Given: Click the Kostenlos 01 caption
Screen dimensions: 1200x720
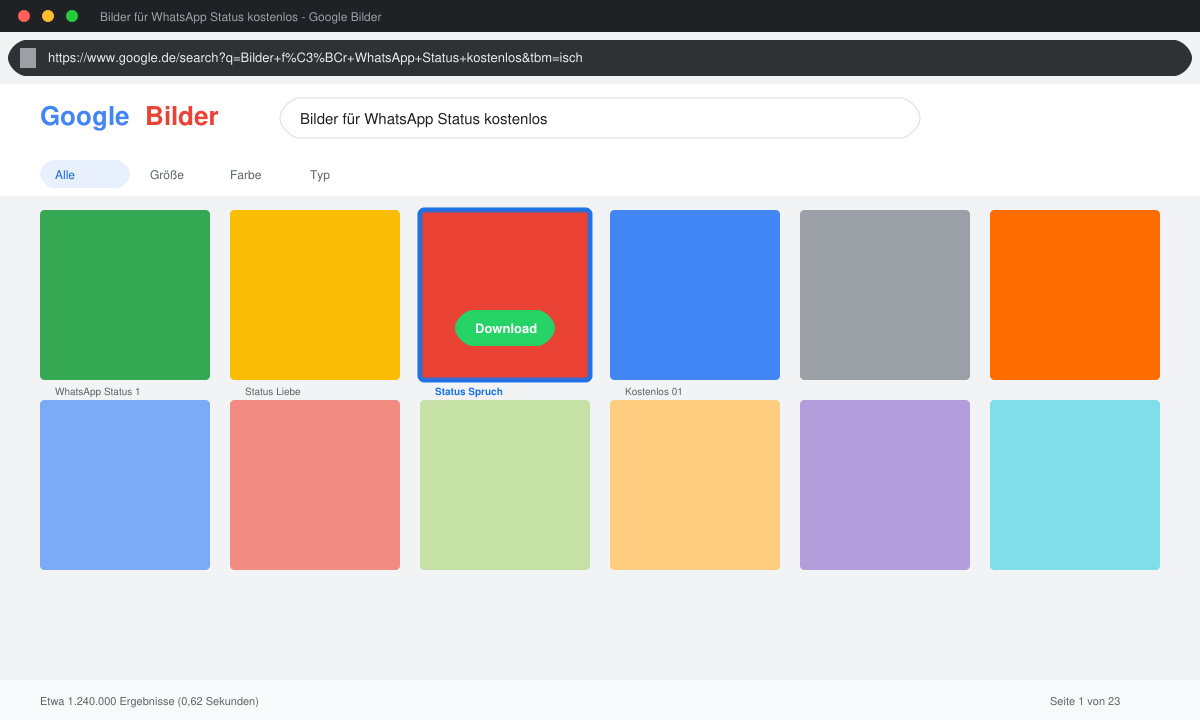Looking at the screenshot, I should tap(654, 392).
